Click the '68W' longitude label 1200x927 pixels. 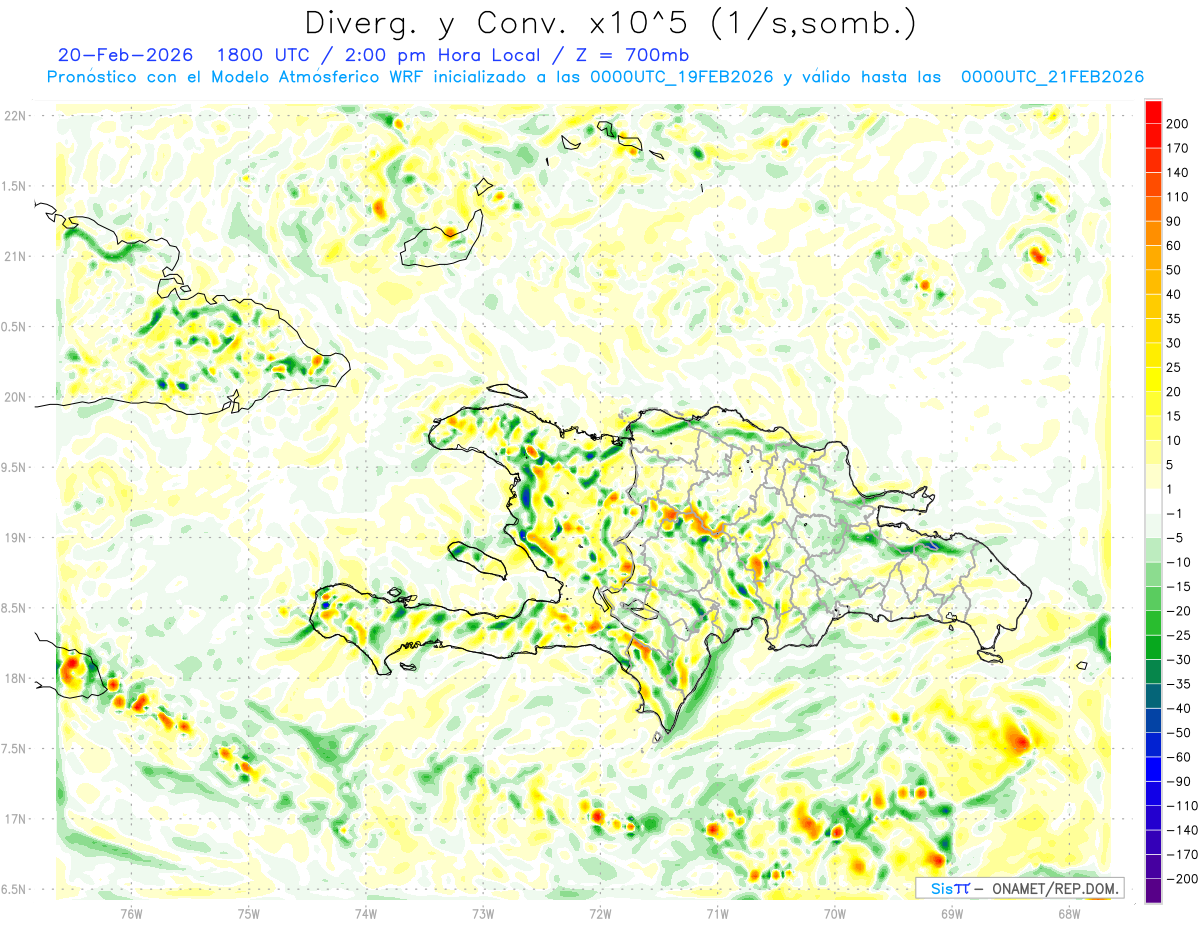tap(1068, 913)
